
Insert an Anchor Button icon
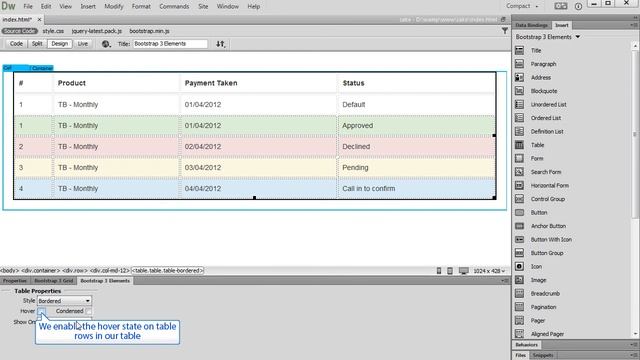519,226
